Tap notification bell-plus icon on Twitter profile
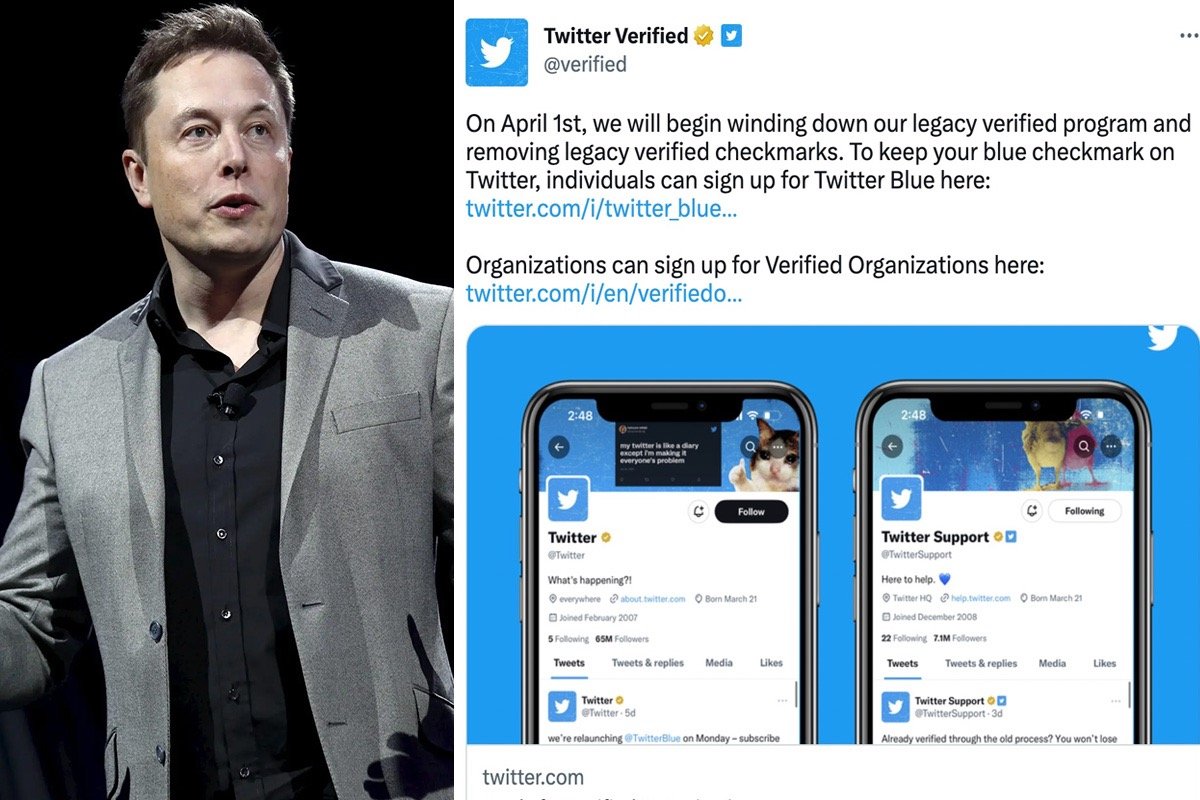 699,511
